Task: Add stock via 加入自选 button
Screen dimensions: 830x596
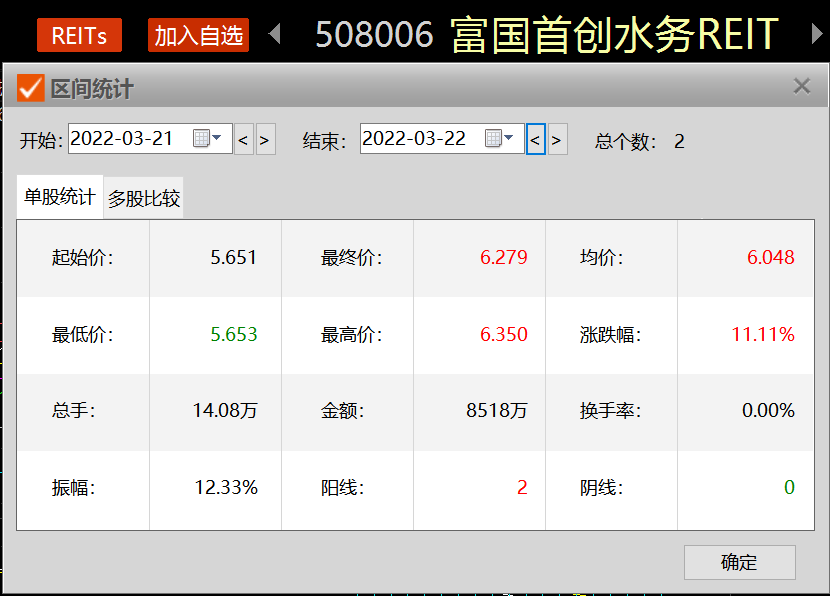Action: [199, 35]
